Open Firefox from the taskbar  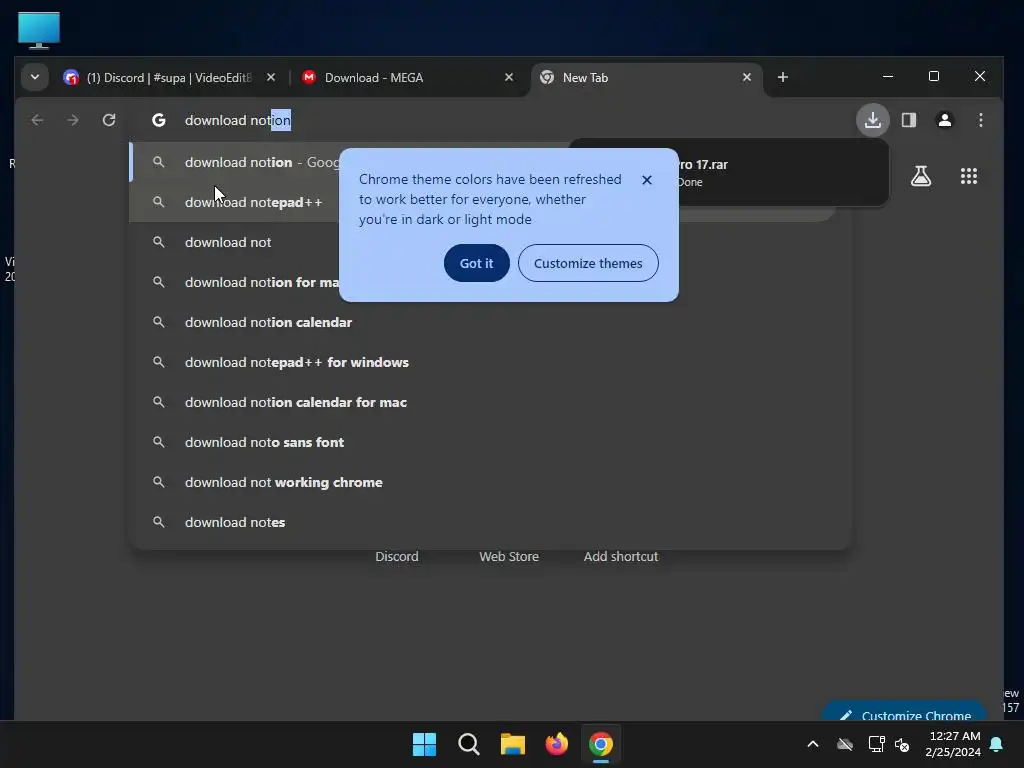(556, 744)
